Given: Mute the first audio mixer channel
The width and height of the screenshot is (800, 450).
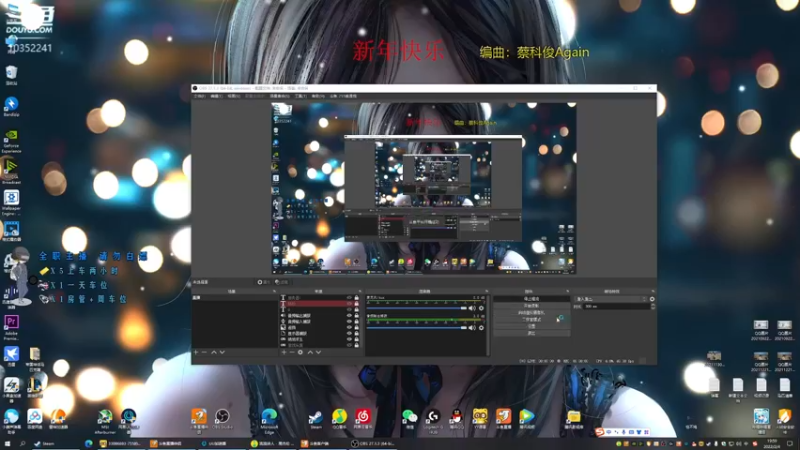Looking at the screenshot, I should pos(472,308).
